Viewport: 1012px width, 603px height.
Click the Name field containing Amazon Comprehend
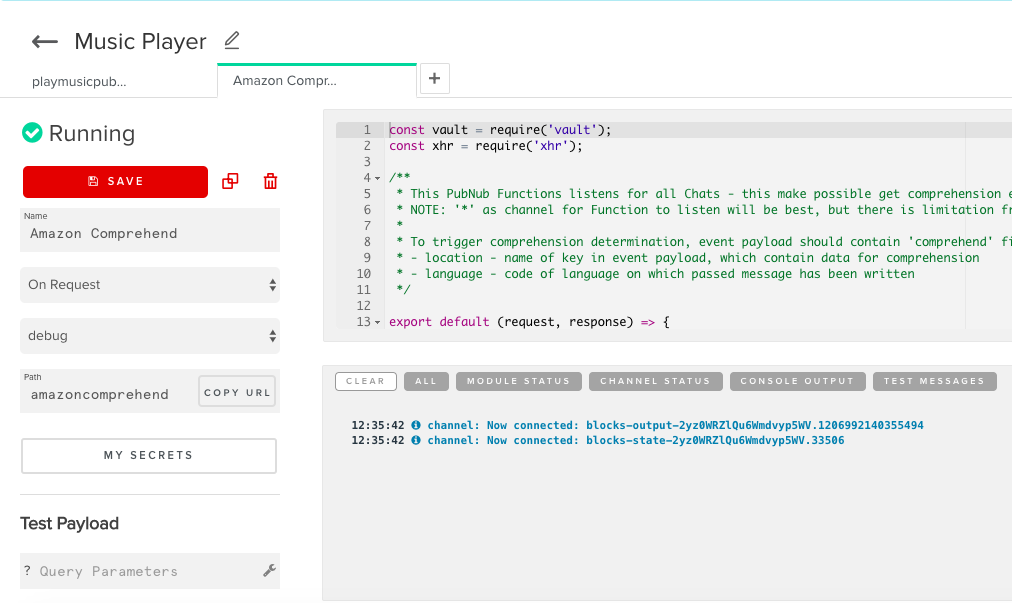[x=150, y=234]
